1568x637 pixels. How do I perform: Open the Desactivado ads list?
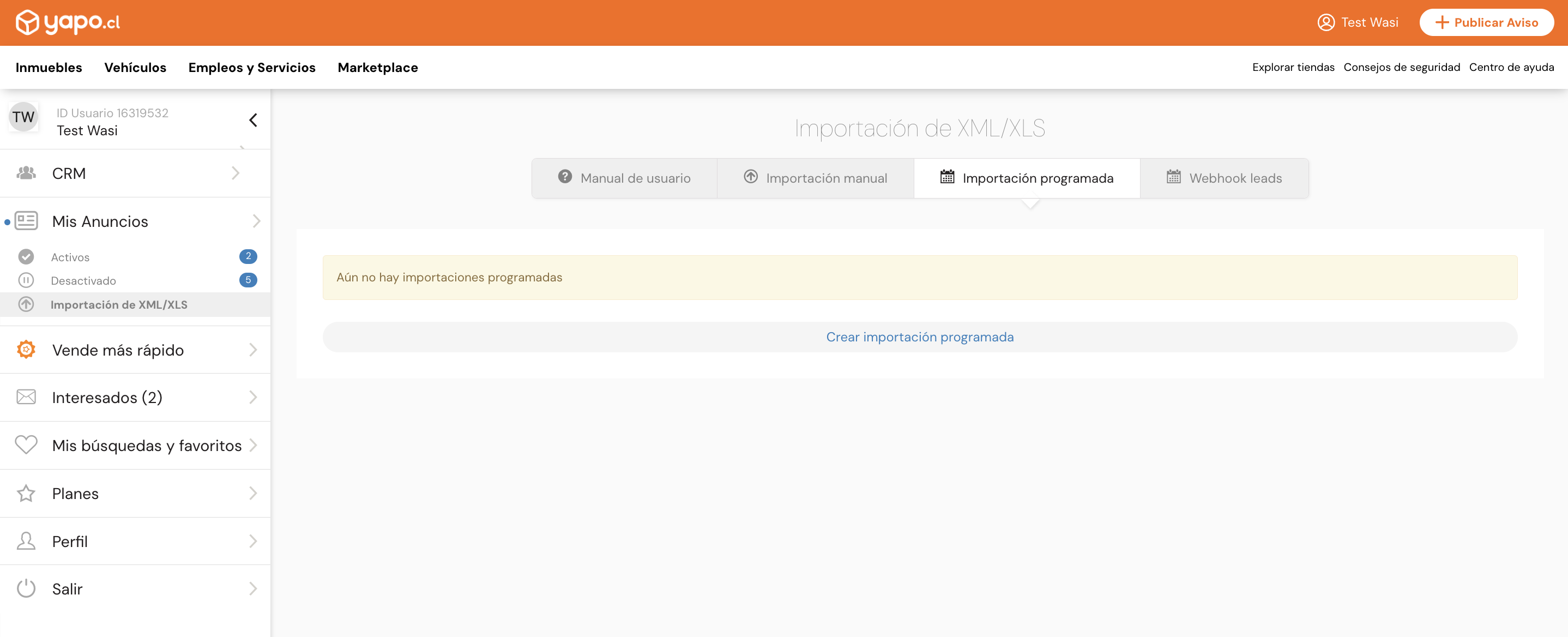tap(83, 281)
